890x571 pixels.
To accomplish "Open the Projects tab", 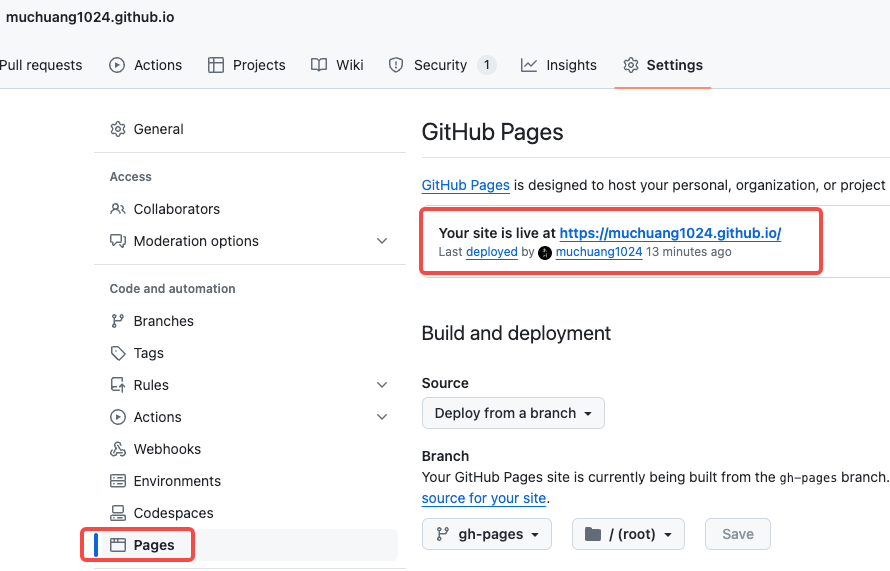I will pos(247,65).
